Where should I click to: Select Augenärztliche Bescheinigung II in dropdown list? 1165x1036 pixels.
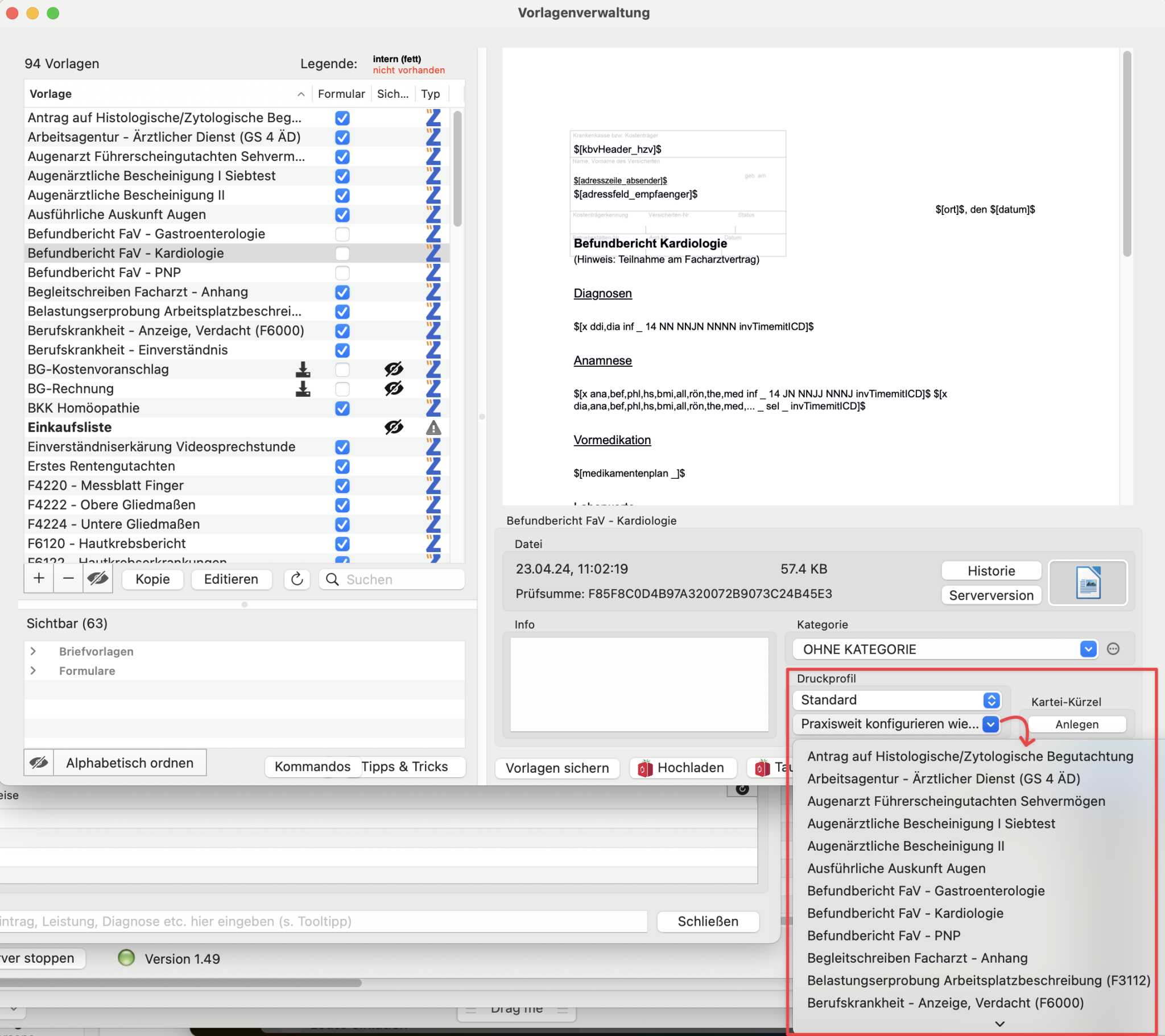pos(906,846)
